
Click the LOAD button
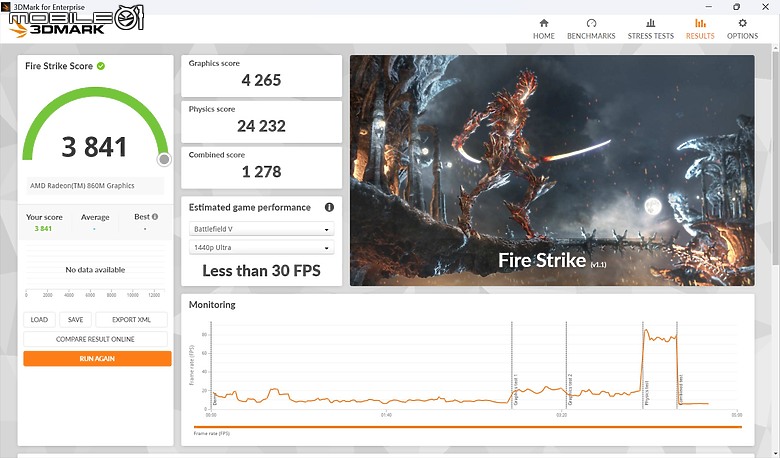39,320
